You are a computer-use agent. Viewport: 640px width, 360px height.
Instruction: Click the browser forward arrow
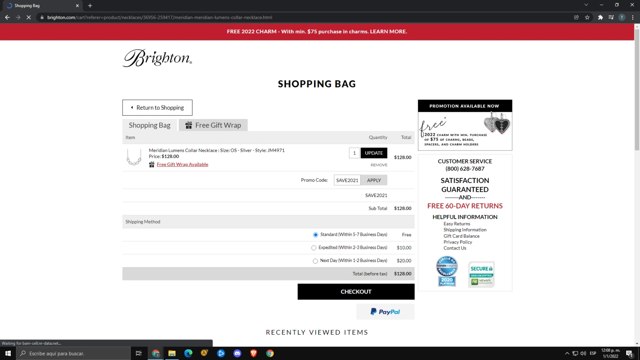pyautogui.click(x=18, y=18)
